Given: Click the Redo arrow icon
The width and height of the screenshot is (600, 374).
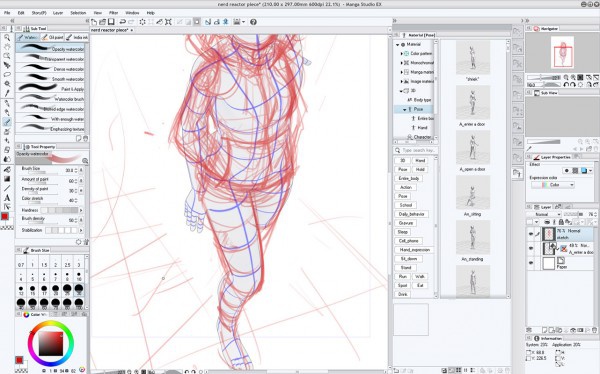Looking at the screenshot, I should coord(131,22).
